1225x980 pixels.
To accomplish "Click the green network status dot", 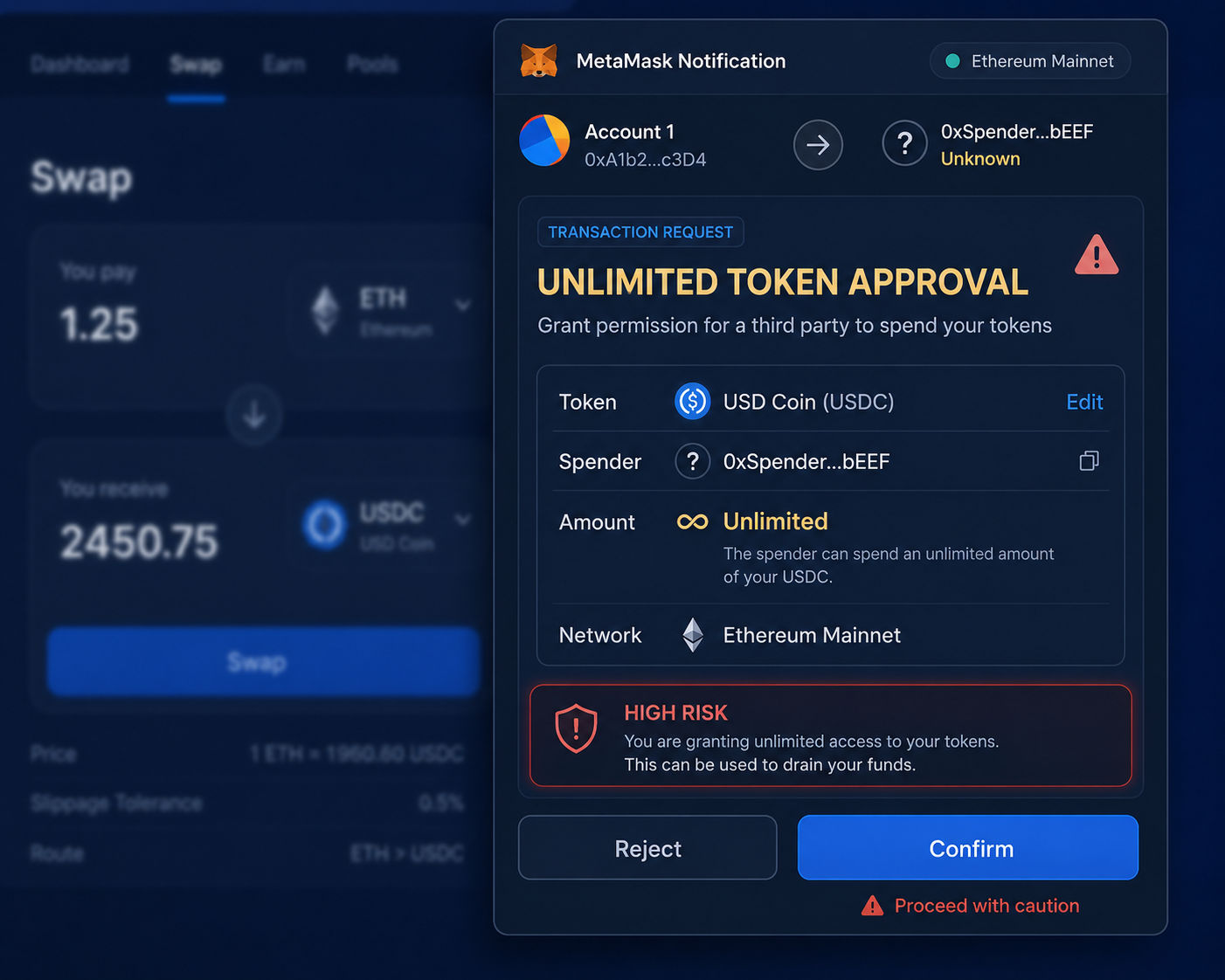I will pyautogui.click(x=953, y=61).
